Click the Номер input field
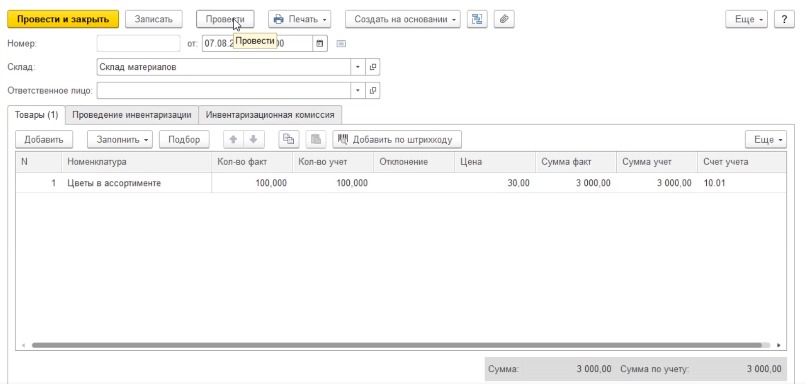The height and width of the screenshot is (384, 806). pos(138,44)
